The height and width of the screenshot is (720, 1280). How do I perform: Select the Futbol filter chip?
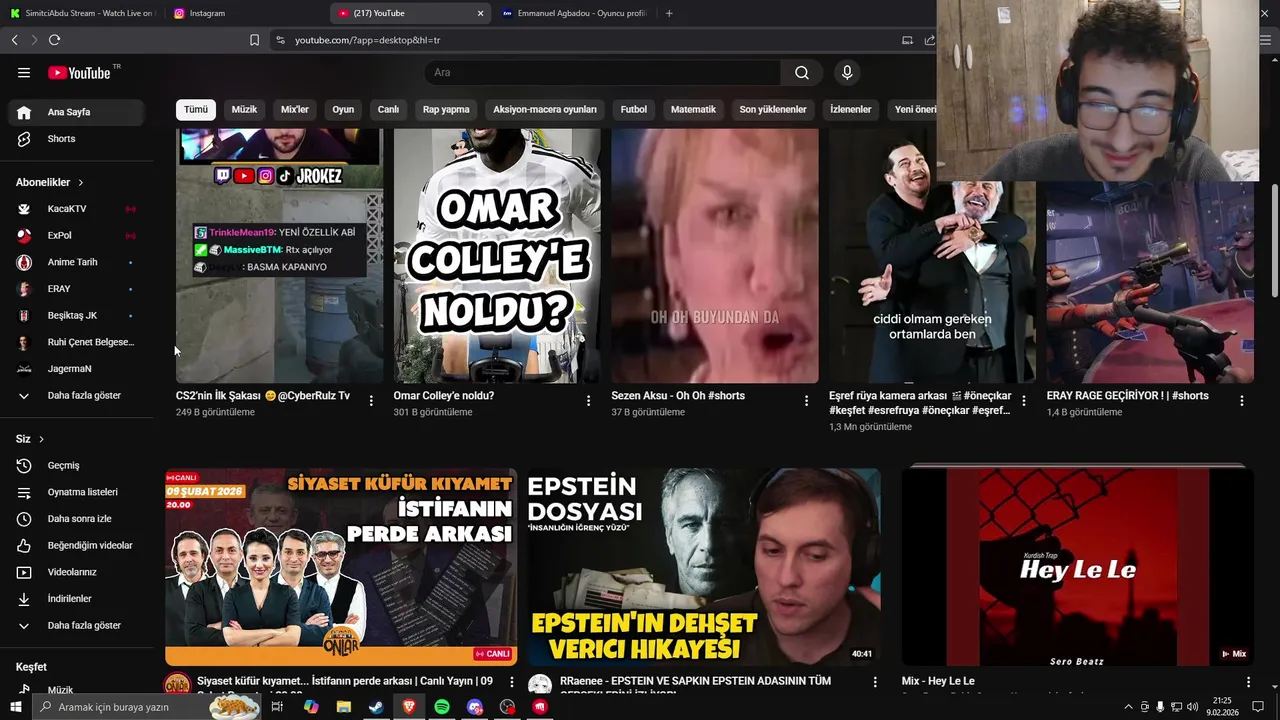(634, 109)
